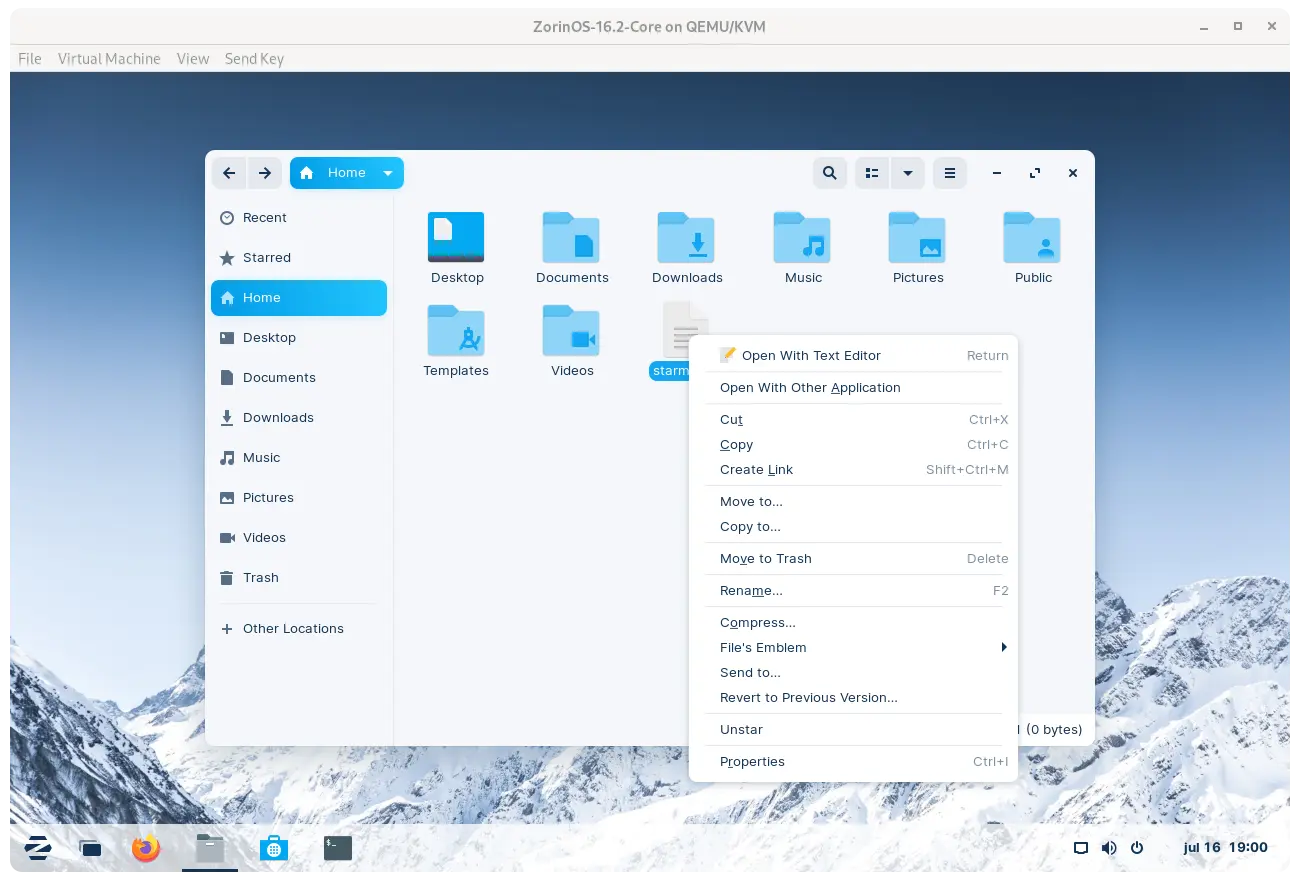Click the workspace overview taskbar icon
1300x882 pixels.
[91, 849]
